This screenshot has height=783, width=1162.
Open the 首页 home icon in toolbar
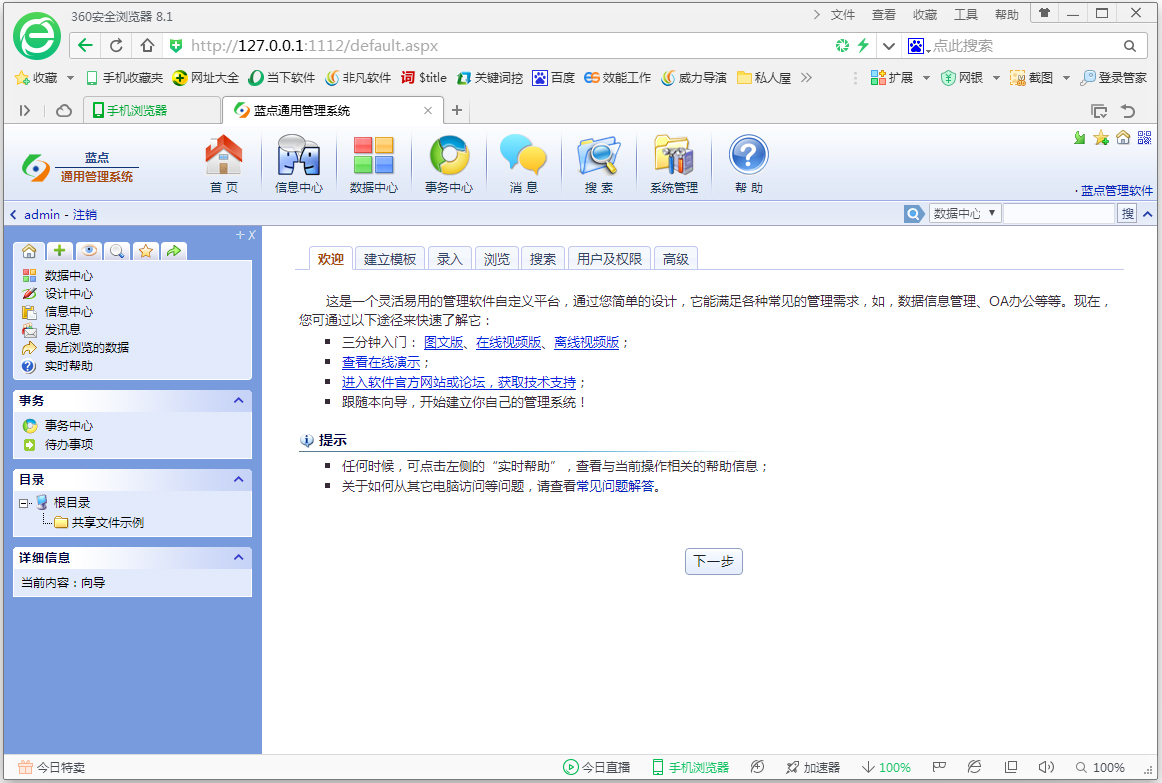(224, 164)
